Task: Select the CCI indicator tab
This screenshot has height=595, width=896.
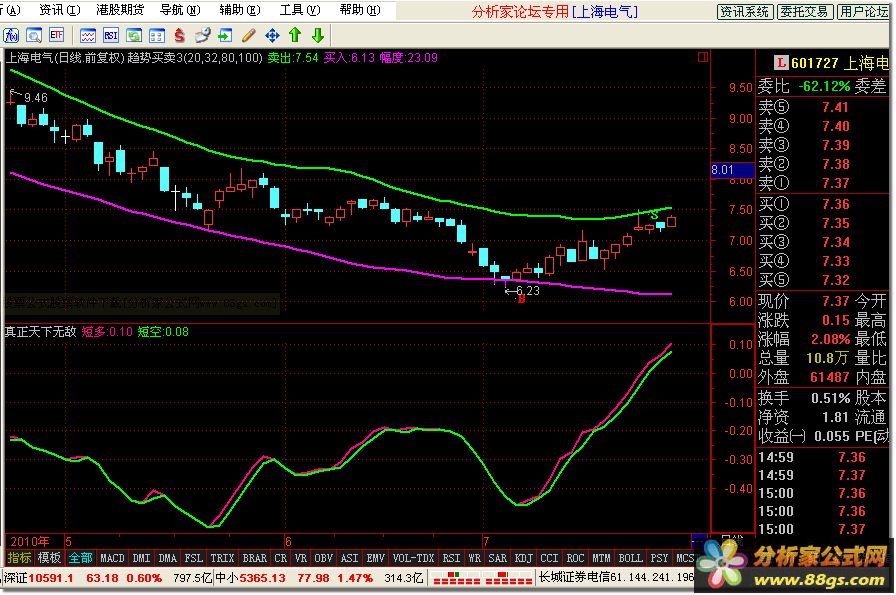Action: pos(549,558)
